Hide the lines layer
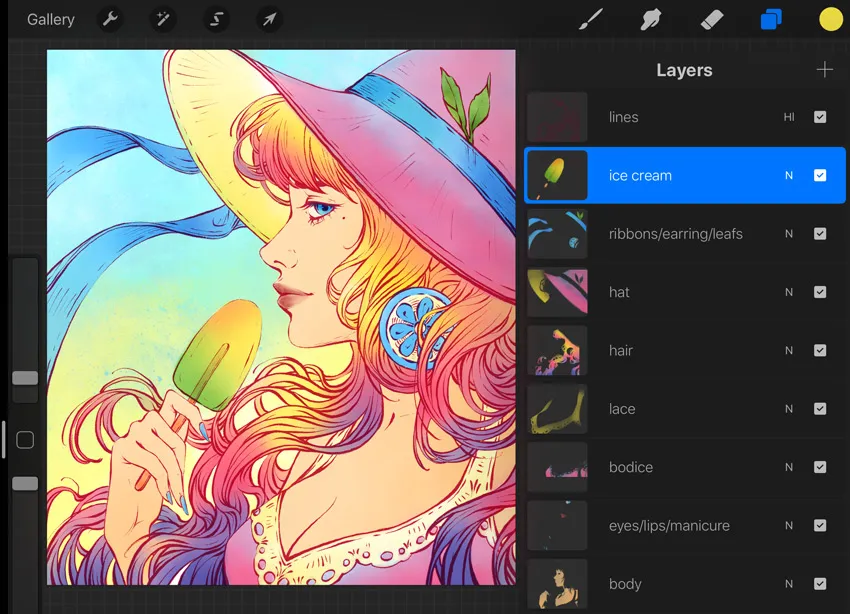 pos(820,117)
